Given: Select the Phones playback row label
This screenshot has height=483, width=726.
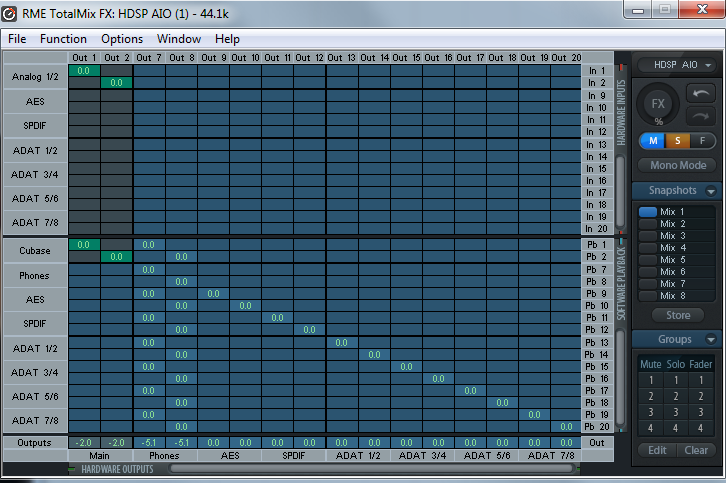Looking at the screenshot, I should click(35, 276).
